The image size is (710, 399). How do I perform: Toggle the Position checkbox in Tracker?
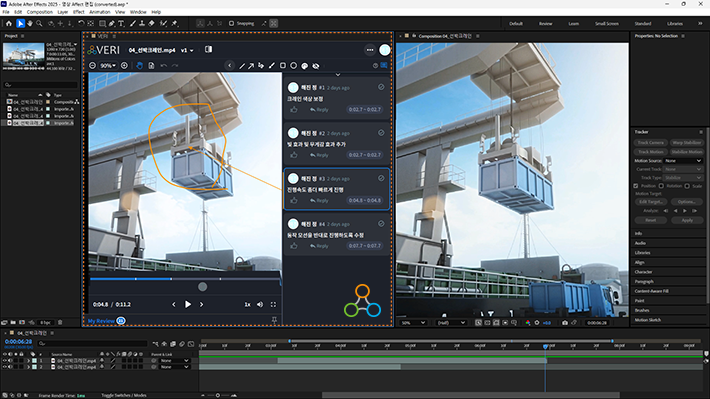636,186
